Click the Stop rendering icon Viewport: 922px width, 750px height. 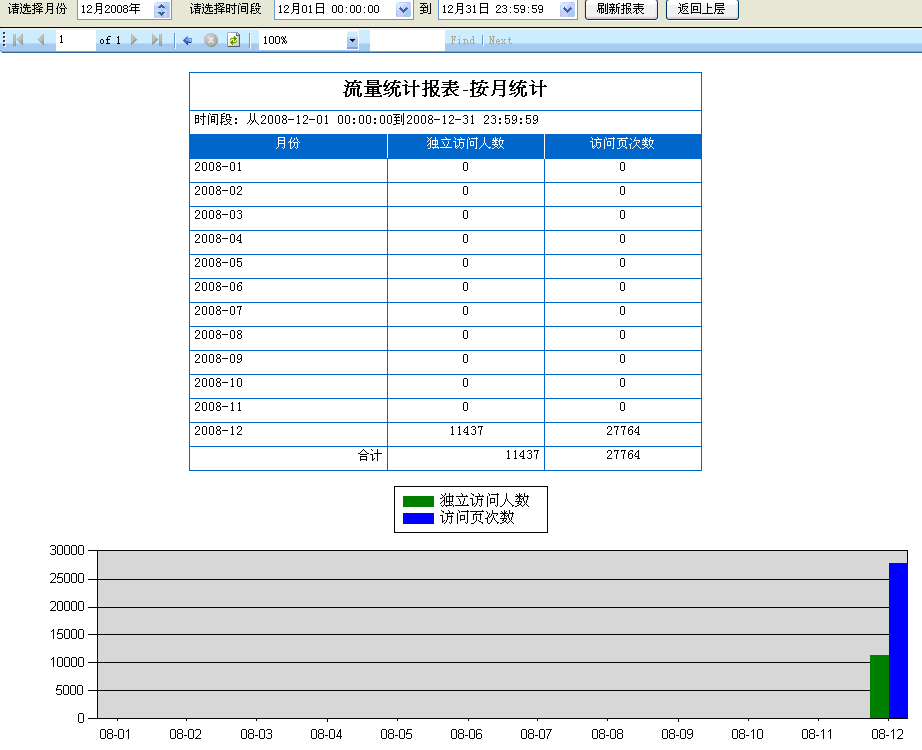211,40
